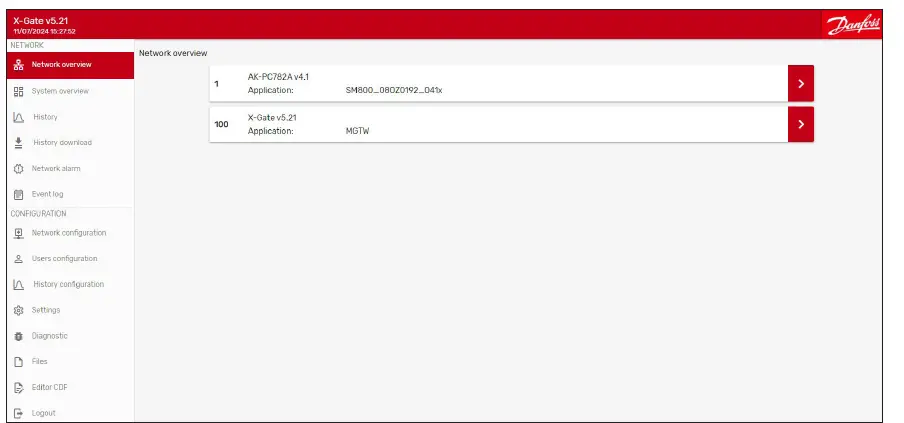
Task: Click the Diagnostic bug icon
Action: pyautogui.click(x=18, y=336)
